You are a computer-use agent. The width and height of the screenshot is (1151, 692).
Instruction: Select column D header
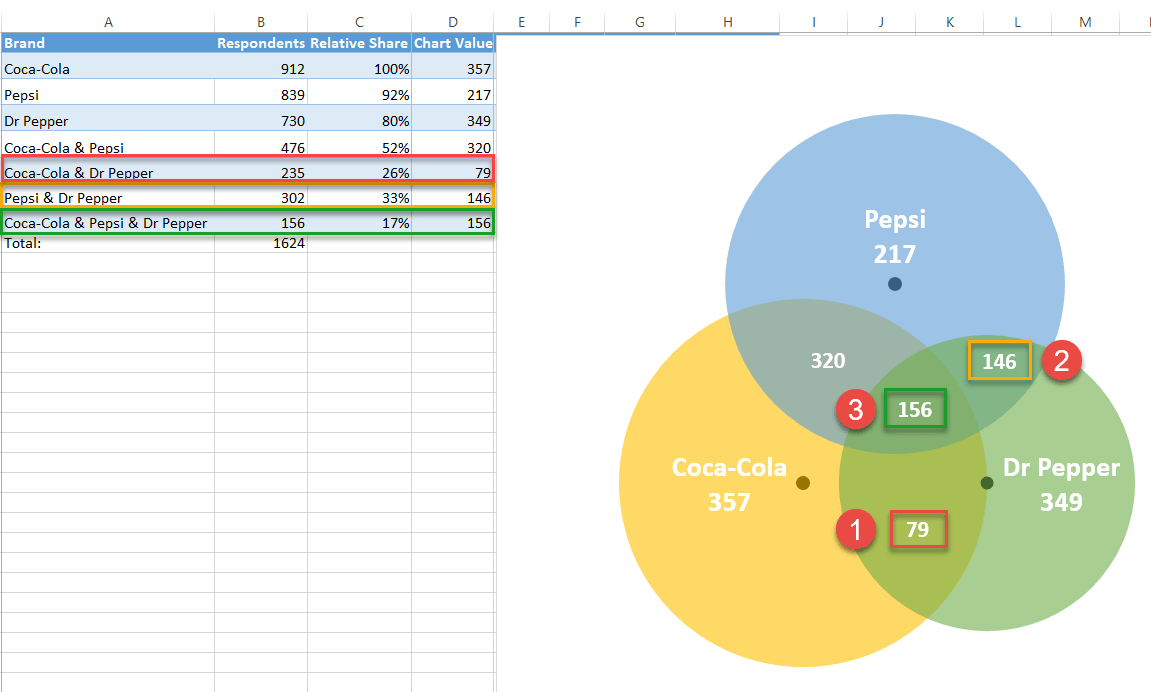pyautogui.click(x=453, y=21)
